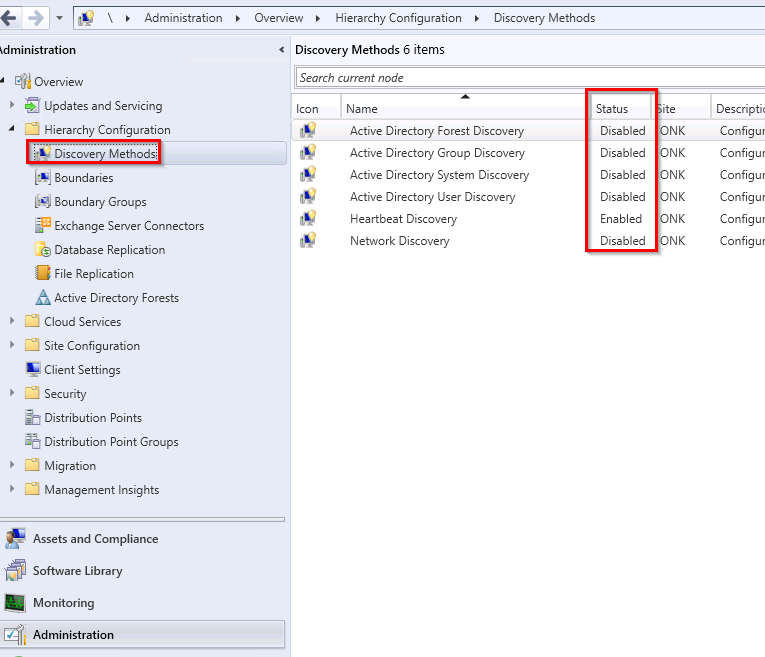765x657 pixels.
Task: Click Hierarchy Configuration in the breadcrumb
Action: pyautogui.click(x=398, y=18)
